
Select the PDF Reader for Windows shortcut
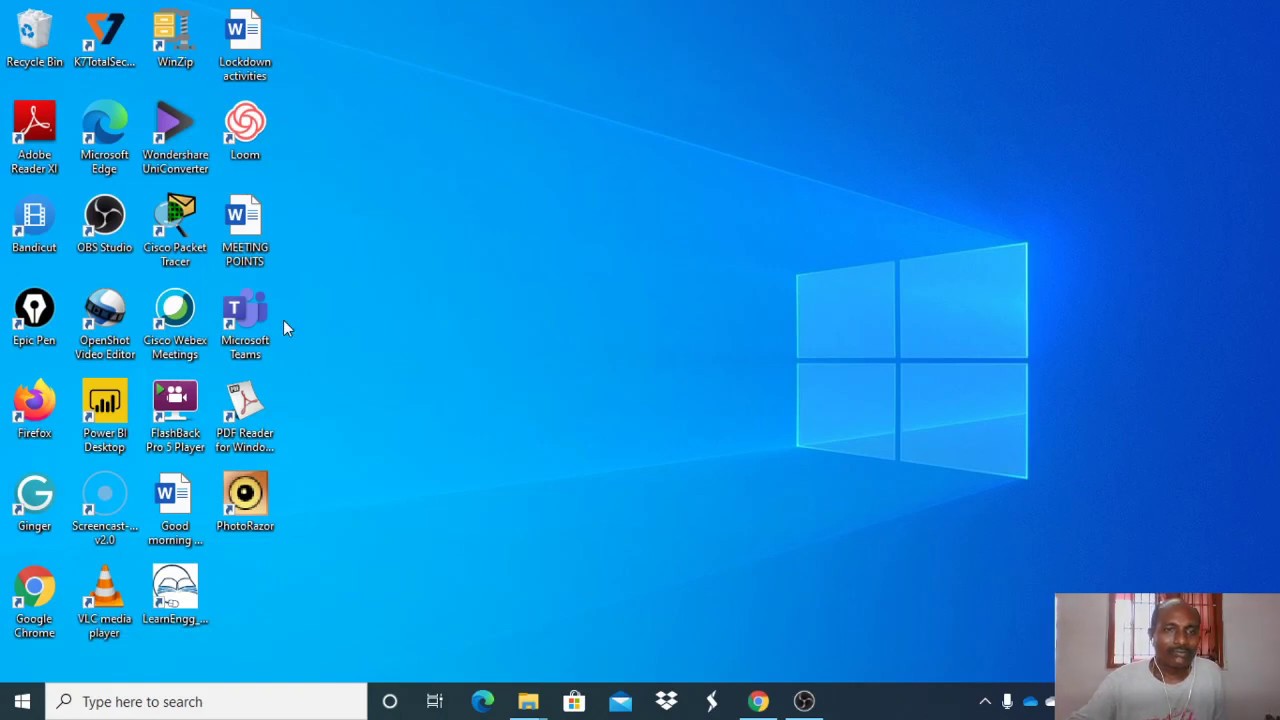(245, 418)
